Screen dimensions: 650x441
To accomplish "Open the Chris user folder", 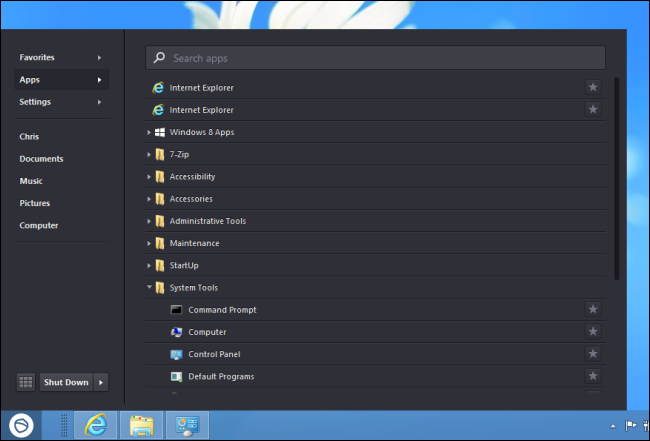I will tap(29, 136).
